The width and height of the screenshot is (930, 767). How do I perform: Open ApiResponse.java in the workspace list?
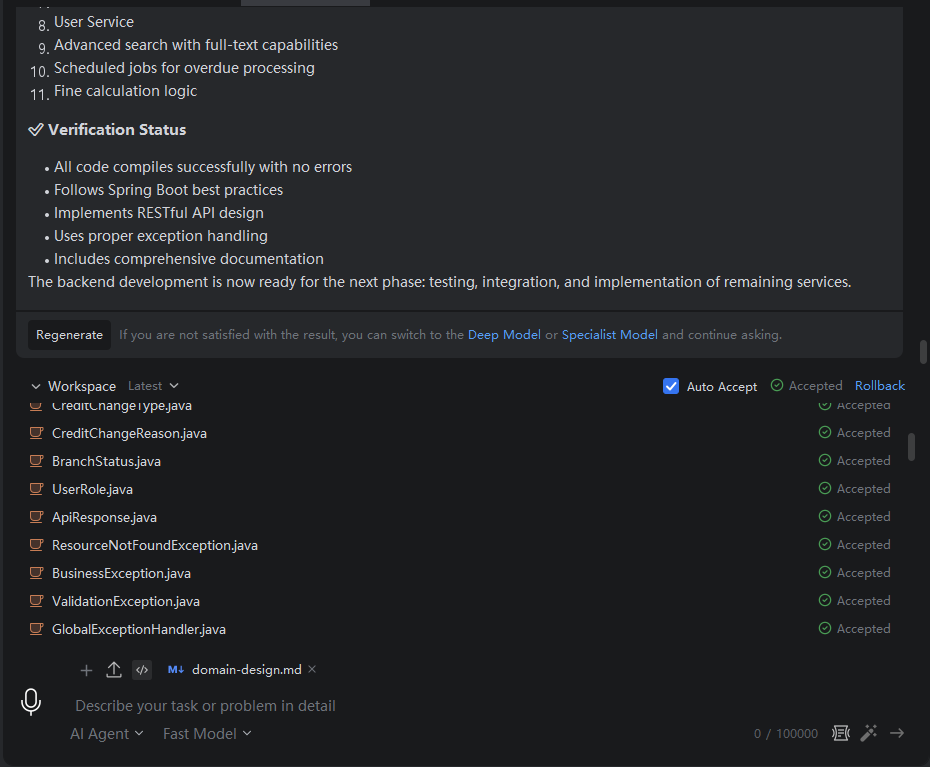[x=104, y=517]
